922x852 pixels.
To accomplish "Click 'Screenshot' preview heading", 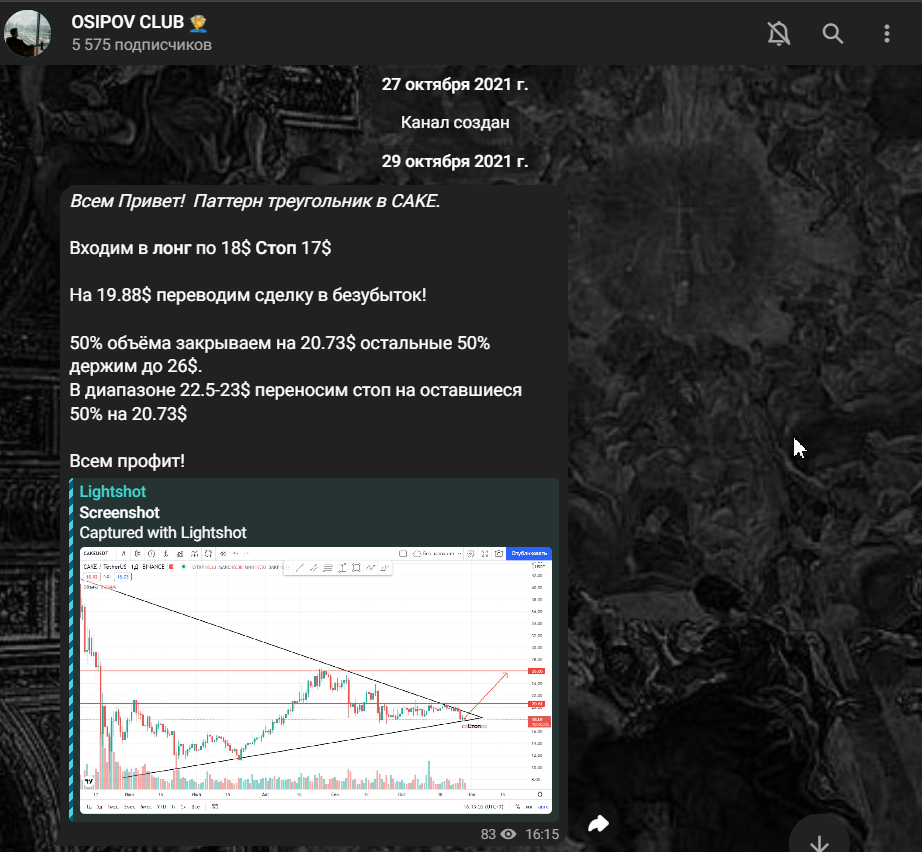I will tap(119, 513).
